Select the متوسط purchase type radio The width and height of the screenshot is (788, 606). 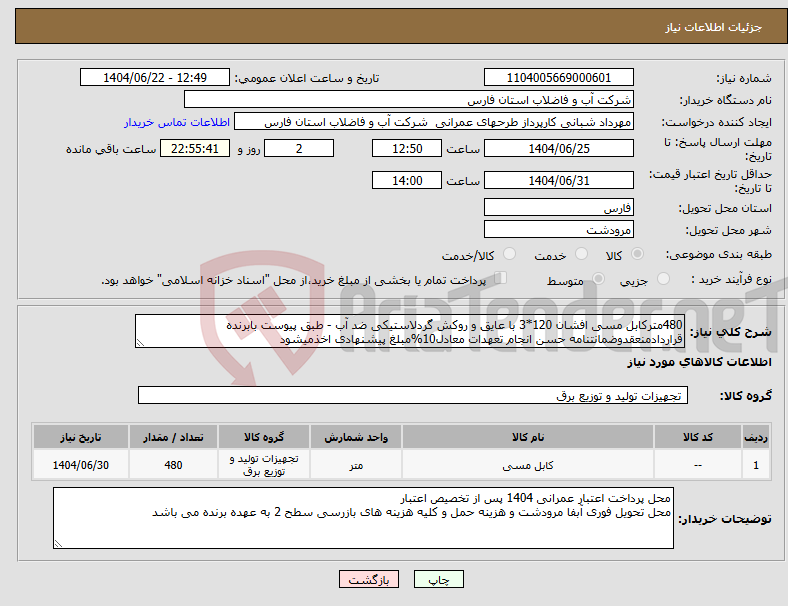pyautogui.click(x=598, y=278)
